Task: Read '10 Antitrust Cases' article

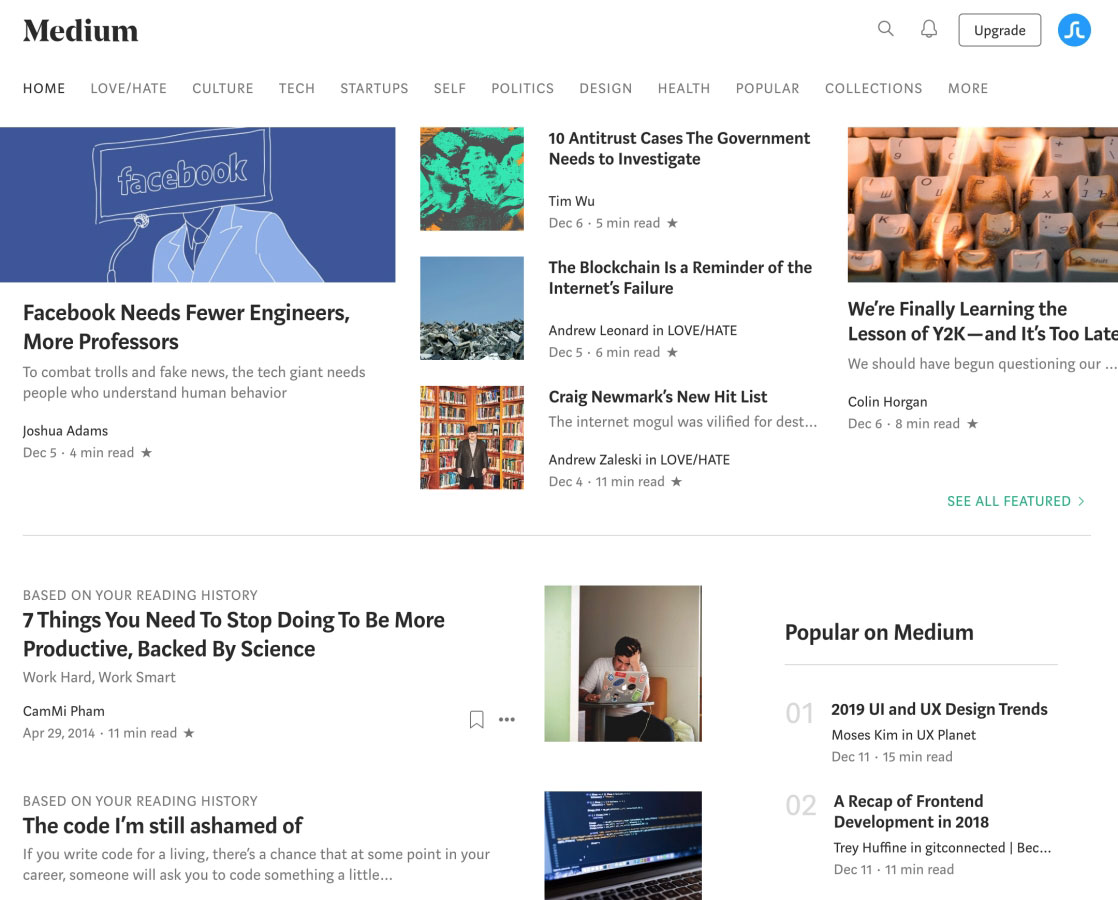Action: click(x=679, y=148)
